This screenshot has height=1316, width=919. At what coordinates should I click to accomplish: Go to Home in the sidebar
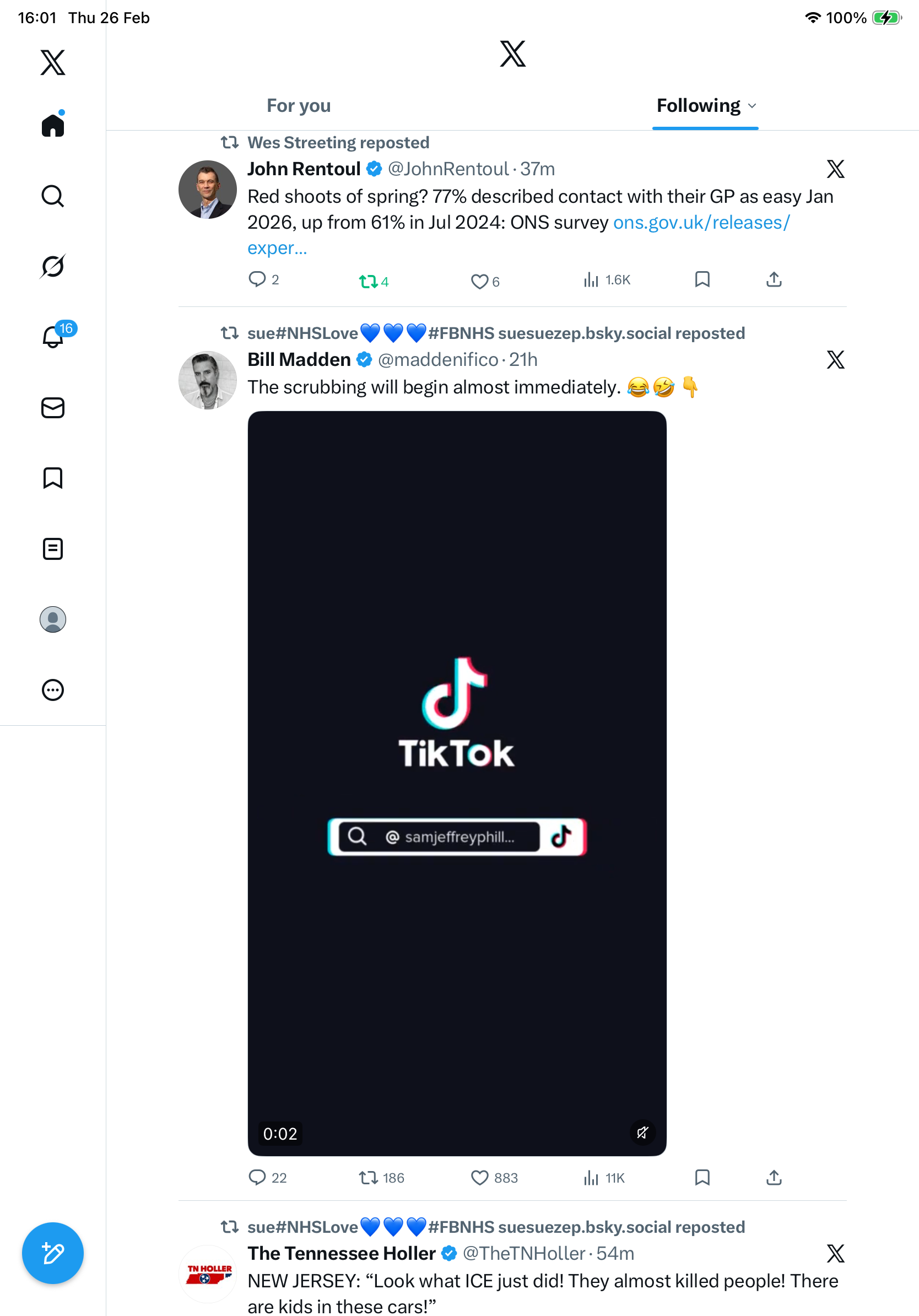(53, 125)
